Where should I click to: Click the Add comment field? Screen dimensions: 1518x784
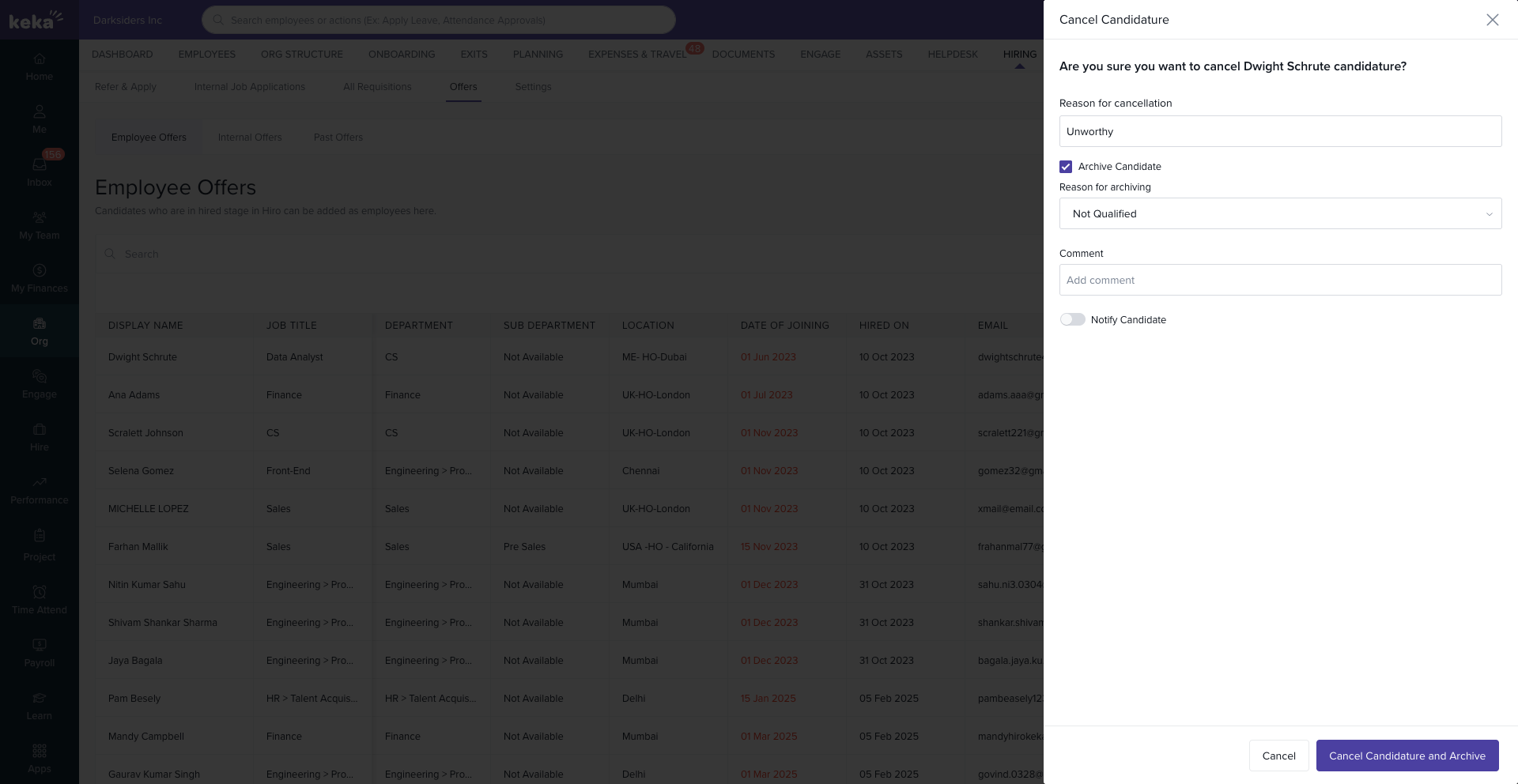pyautogui.click(x=1279, y=280)
